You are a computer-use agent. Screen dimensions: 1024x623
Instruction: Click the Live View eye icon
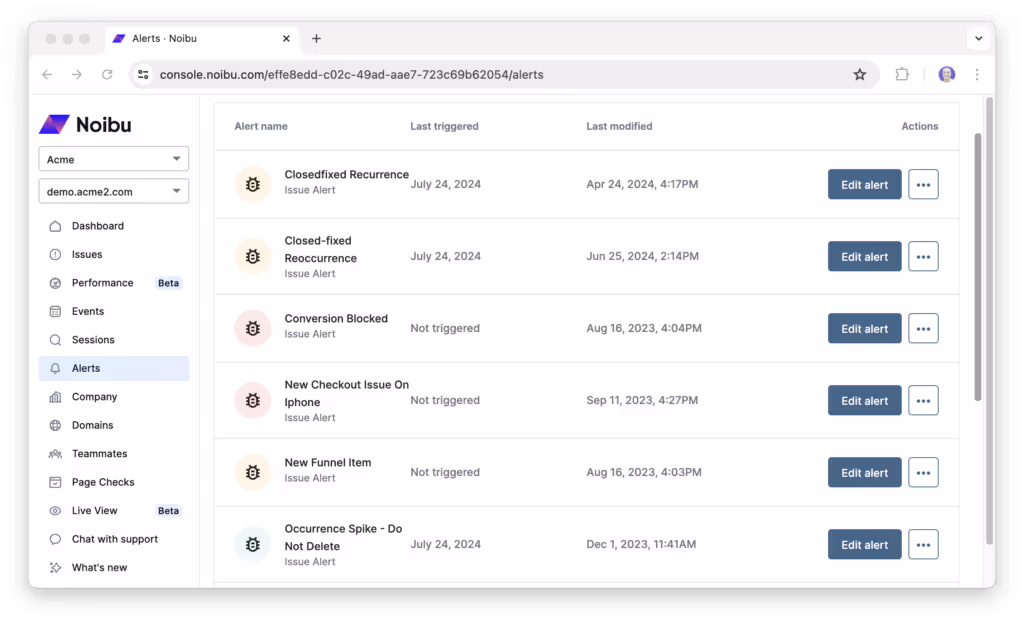tap(56, 511)
